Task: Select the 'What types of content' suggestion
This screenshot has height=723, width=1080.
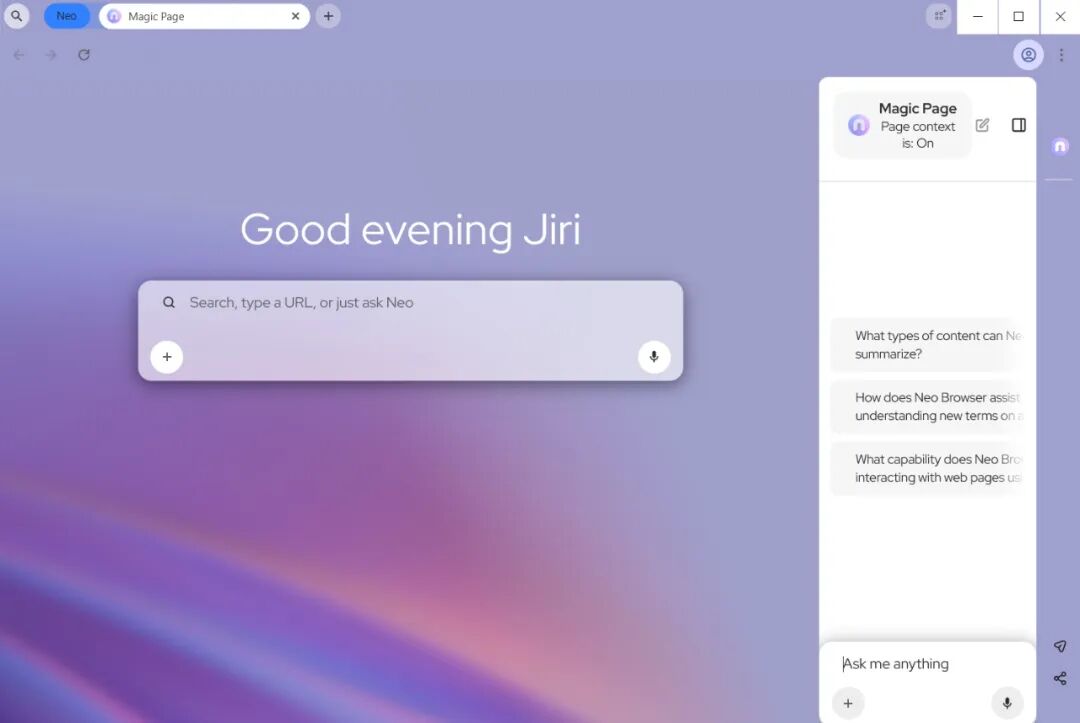Action: click(x=930, y=345)
